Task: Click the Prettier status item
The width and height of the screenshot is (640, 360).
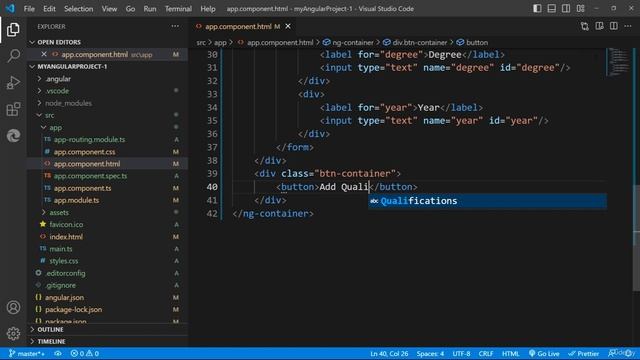Action: click(584, 353)
